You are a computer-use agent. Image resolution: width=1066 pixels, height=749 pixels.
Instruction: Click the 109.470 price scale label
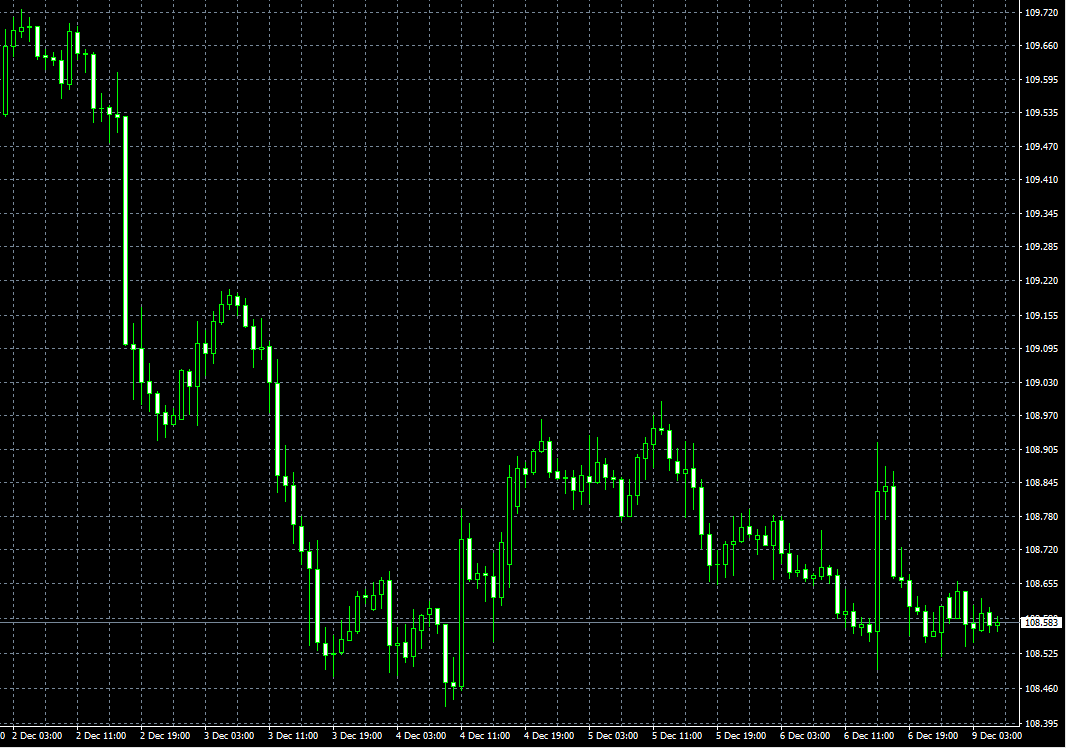click(1042, 146)
